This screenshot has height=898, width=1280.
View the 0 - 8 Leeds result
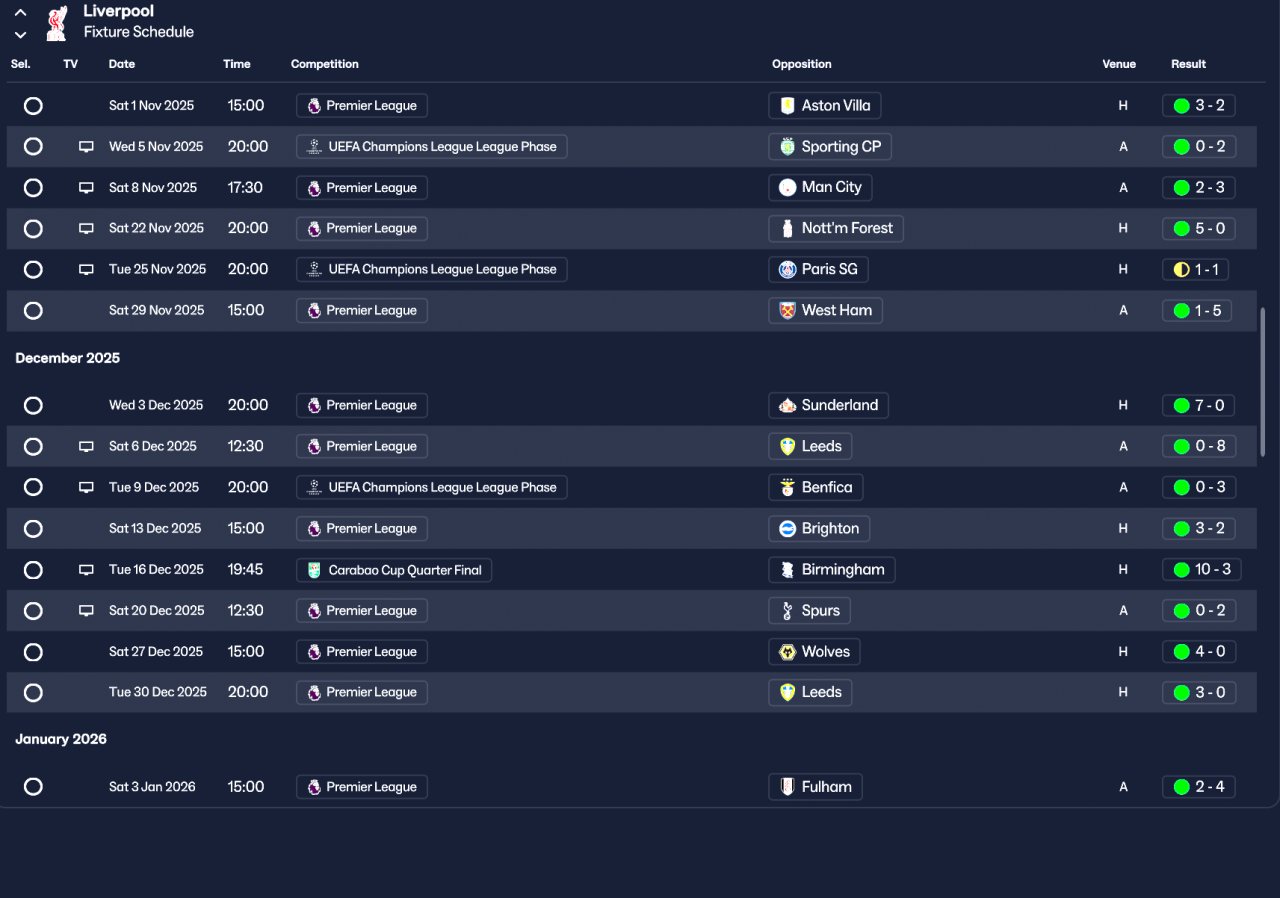[1199, 447]
